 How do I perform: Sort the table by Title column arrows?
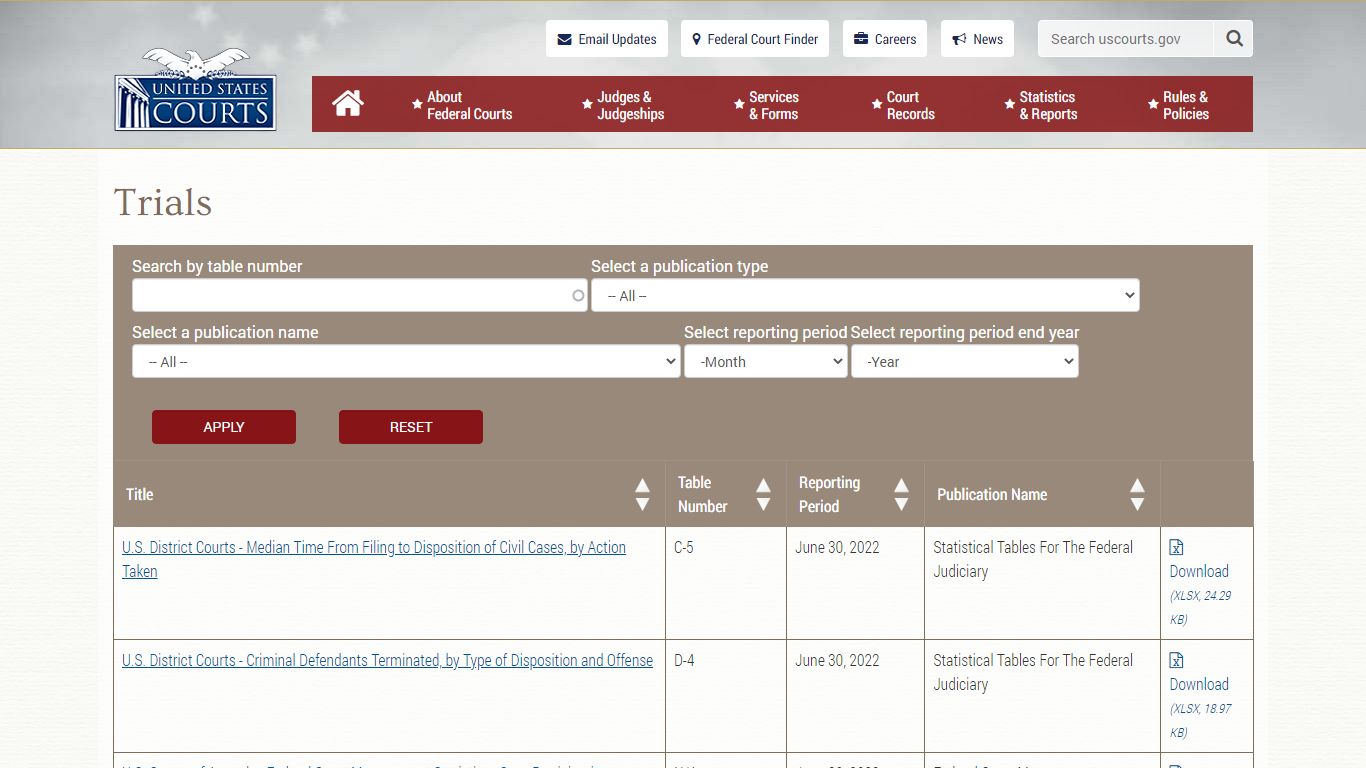642,494
